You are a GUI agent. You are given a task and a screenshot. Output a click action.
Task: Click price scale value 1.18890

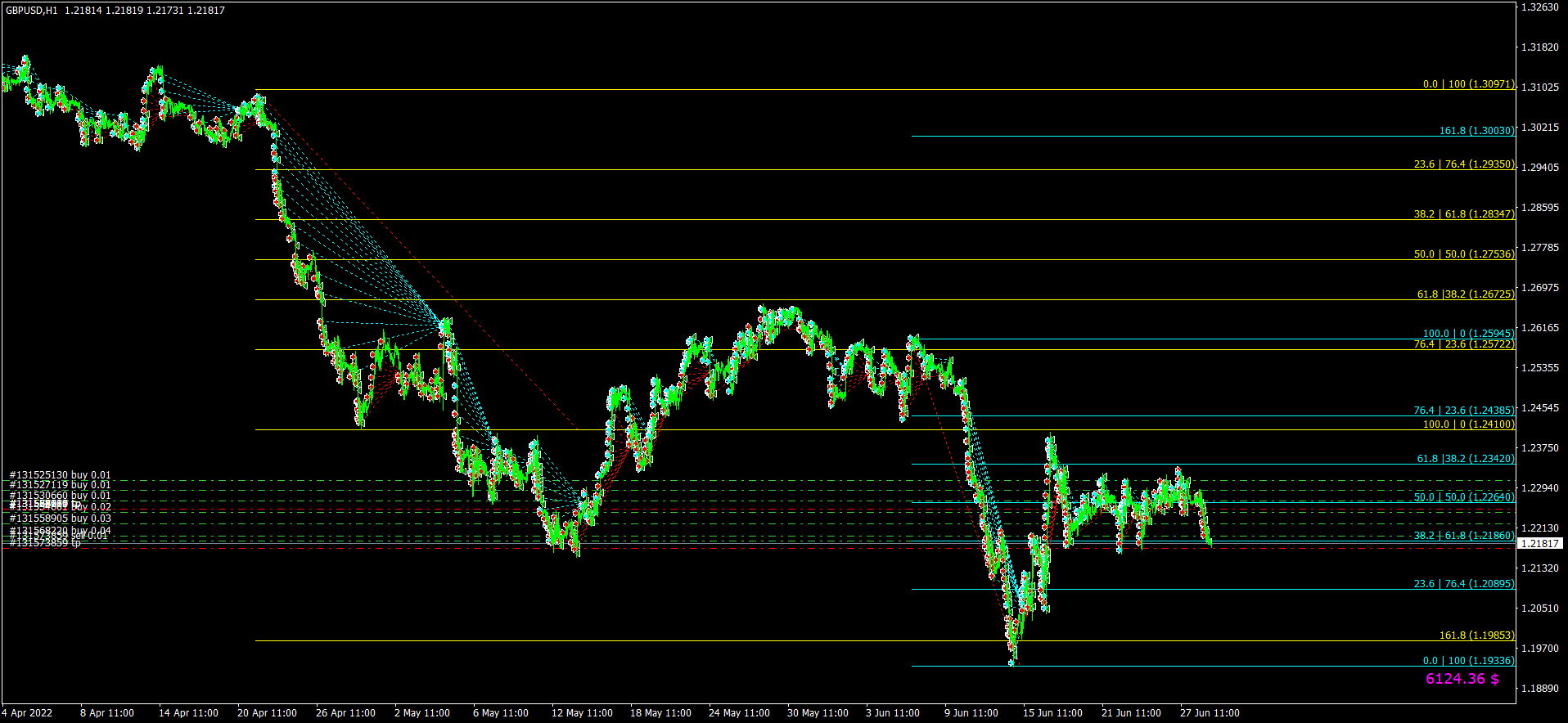1539,689
